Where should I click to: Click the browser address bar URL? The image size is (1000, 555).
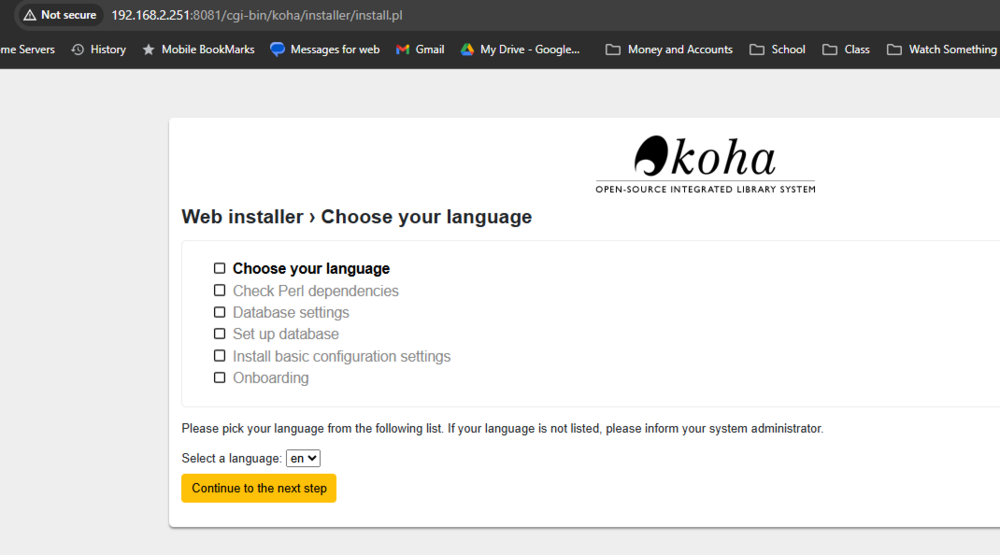pyautogui.click(x=257, y=15)
